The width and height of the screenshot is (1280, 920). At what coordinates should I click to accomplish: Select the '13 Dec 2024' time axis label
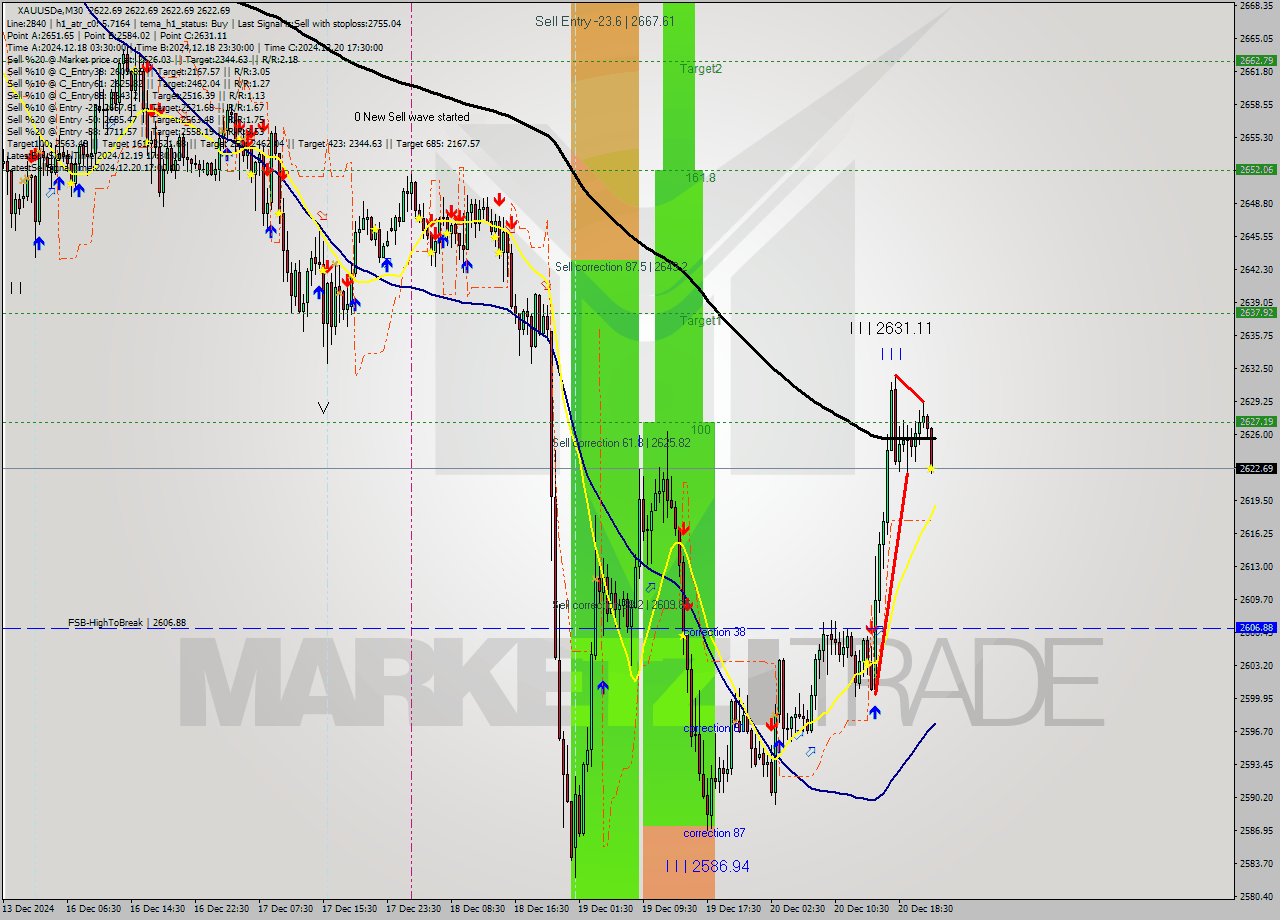(29, 909)
